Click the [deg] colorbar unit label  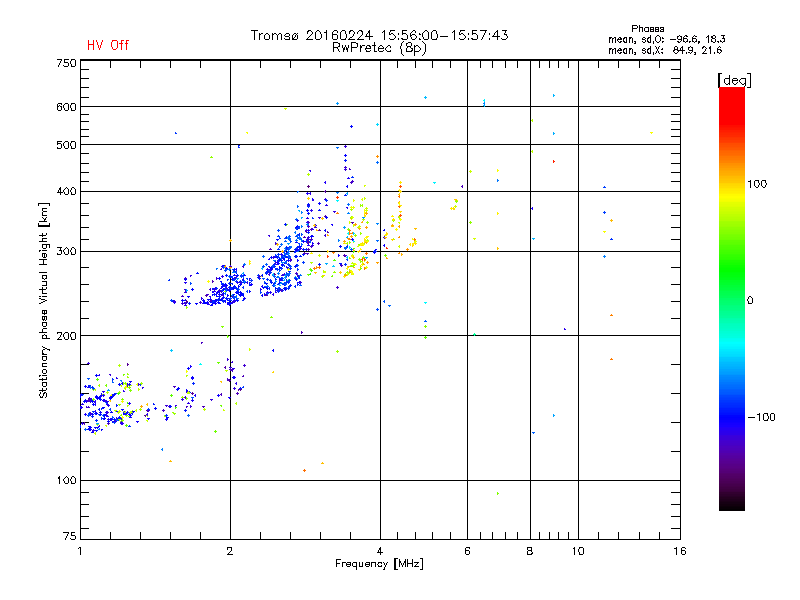click(734, 80)
